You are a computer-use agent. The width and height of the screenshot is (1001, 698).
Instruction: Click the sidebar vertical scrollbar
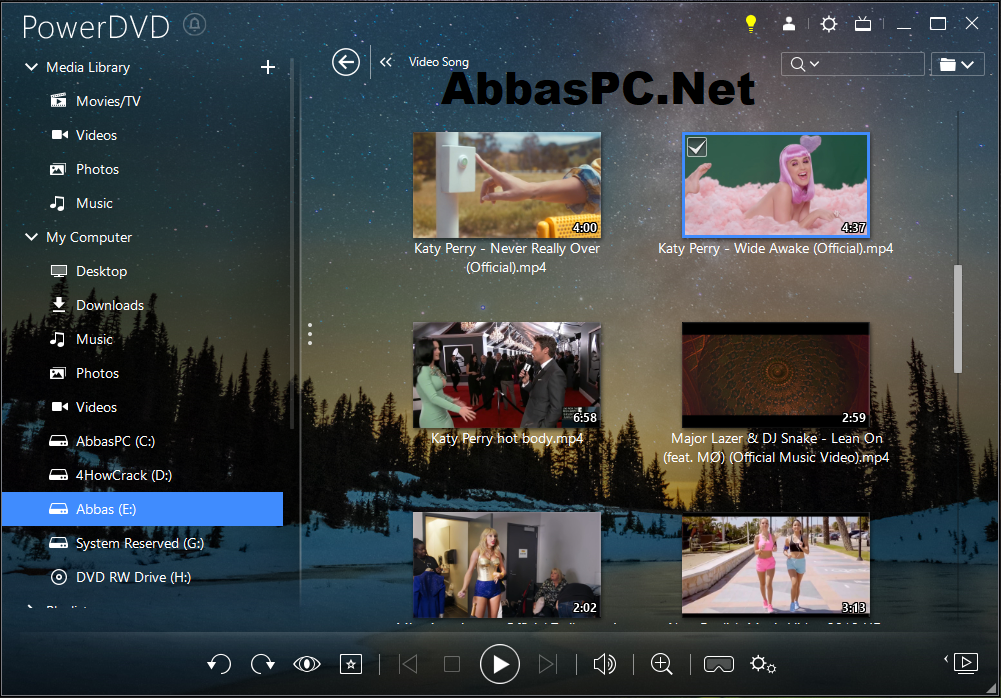(292, 243)
